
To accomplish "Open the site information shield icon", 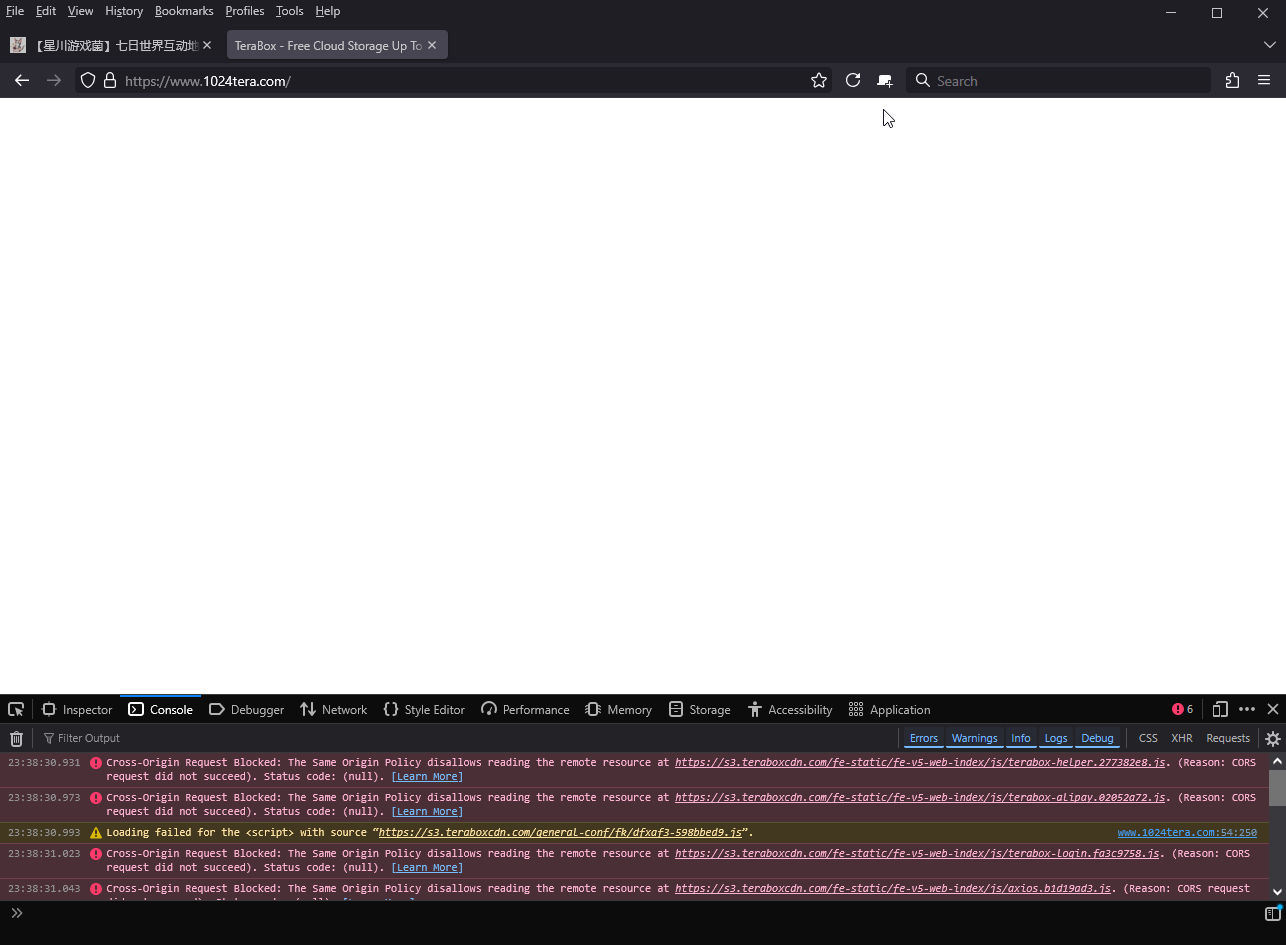I will tap(88, 81).
